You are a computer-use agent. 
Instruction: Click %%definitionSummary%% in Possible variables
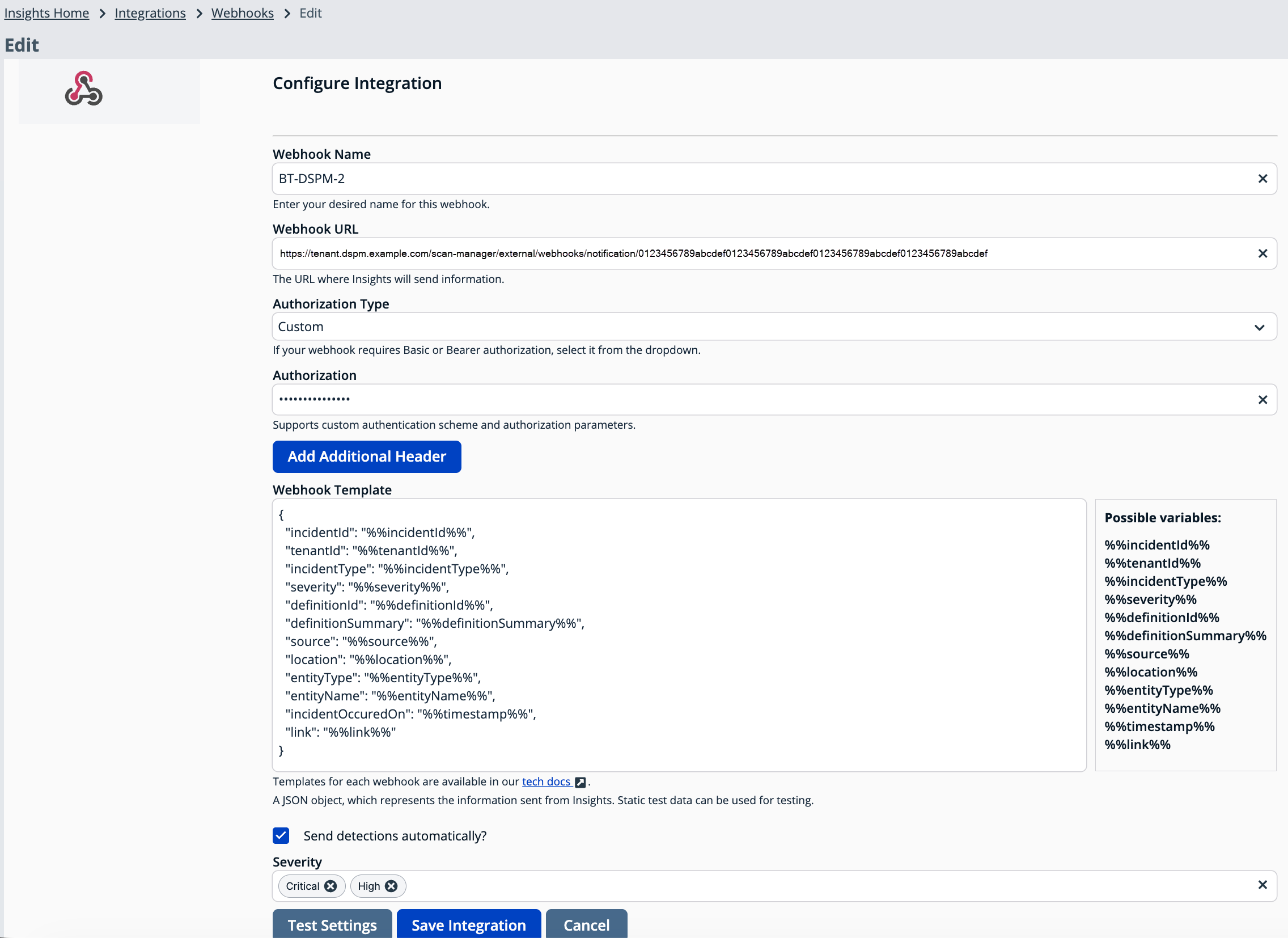1185,636
